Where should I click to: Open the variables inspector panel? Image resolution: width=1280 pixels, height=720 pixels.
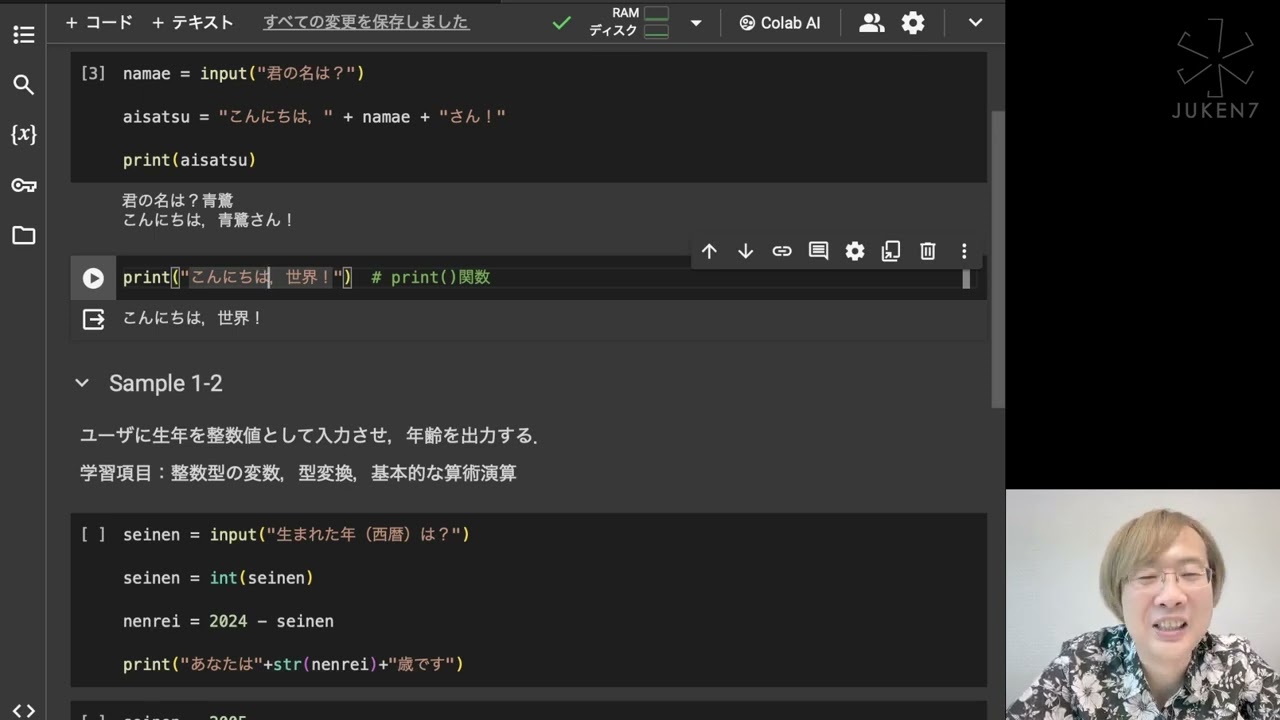[x=24, y=135]
